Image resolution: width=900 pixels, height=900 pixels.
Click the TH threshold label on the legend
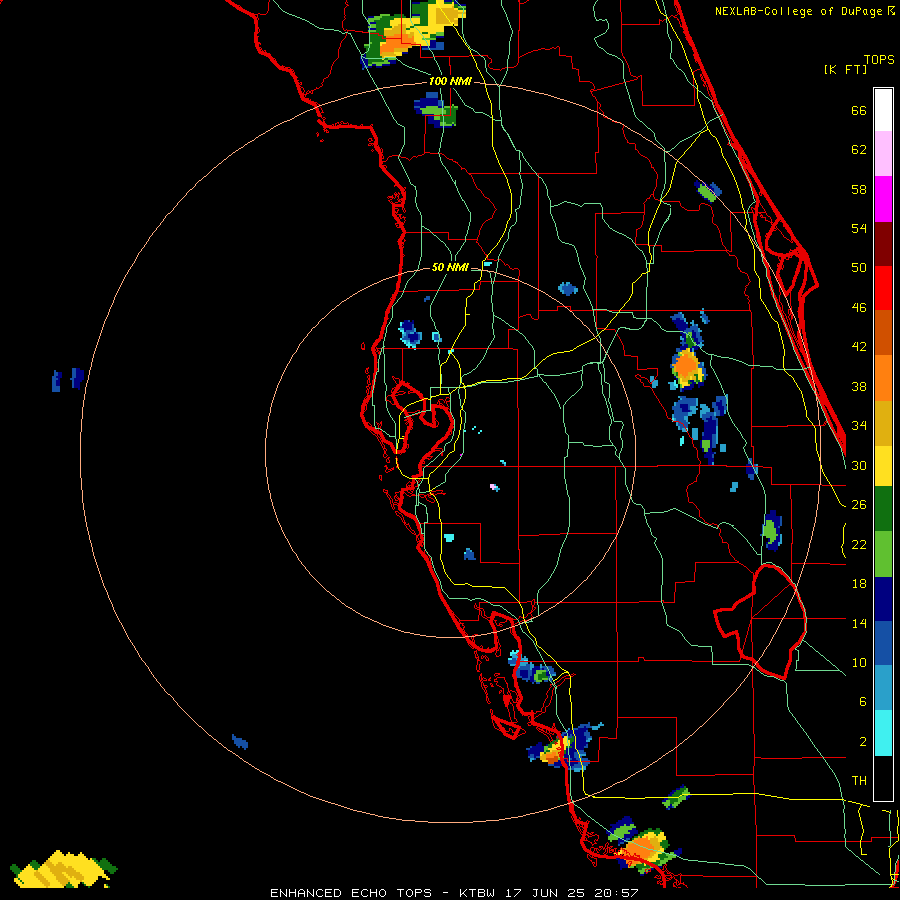[859, 781]
